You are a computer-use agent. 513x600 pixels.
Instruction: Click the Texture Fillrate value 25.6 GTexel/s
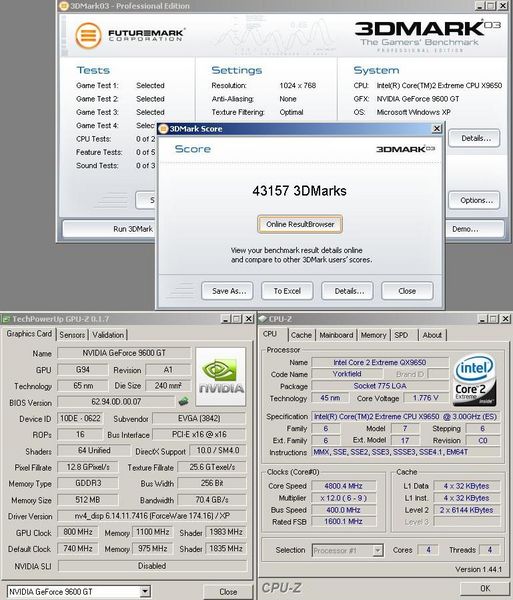212,467
